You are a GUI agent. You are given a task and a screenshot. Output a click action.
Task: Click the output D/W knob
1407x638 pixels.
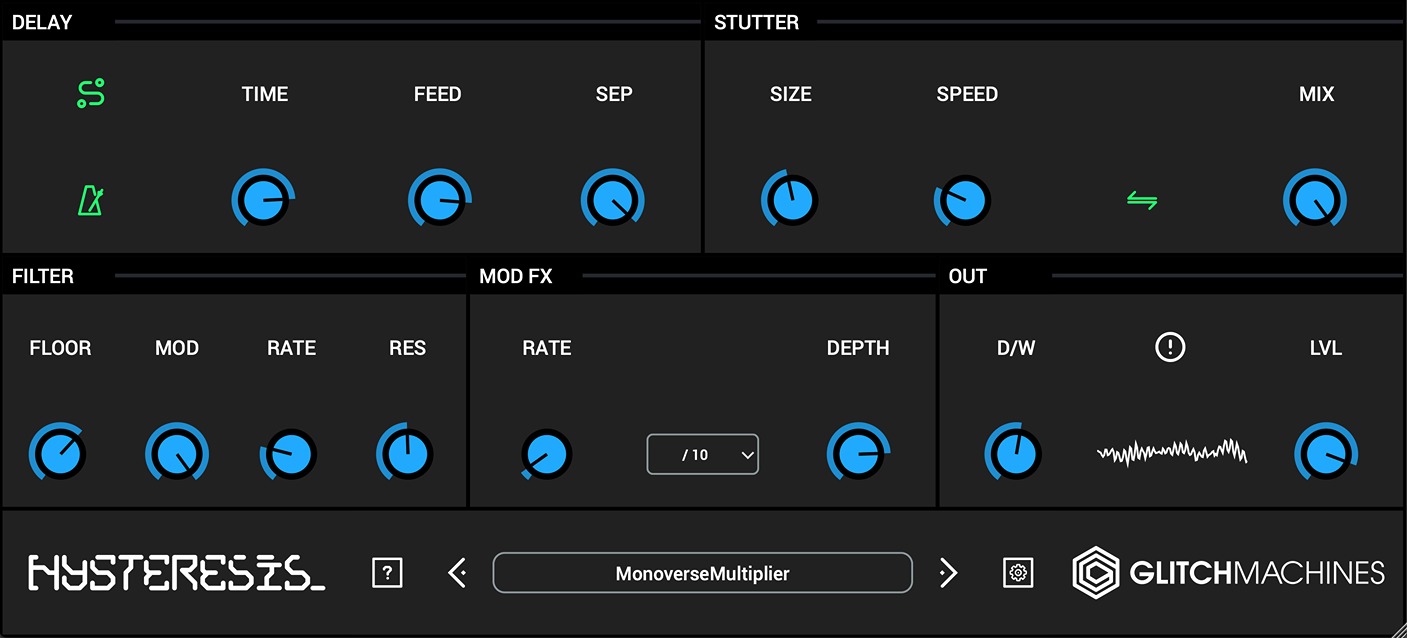pyautogui.click(x=1015, y=454)
